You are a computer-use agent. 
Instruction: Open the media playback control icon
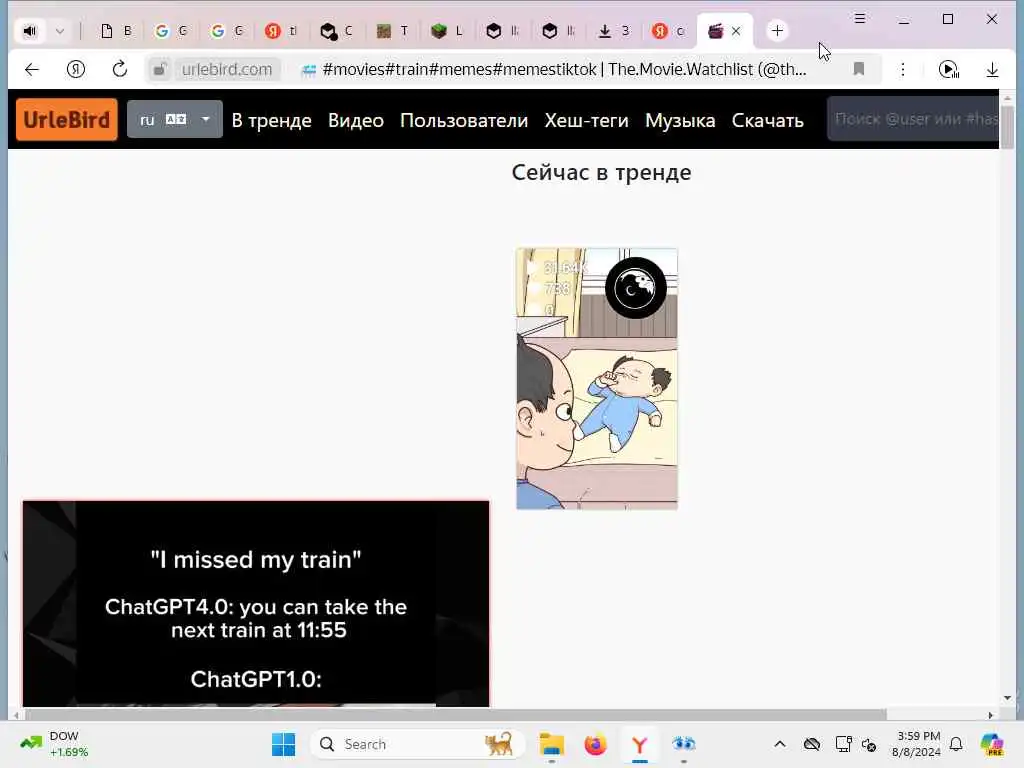pos(948,69)
